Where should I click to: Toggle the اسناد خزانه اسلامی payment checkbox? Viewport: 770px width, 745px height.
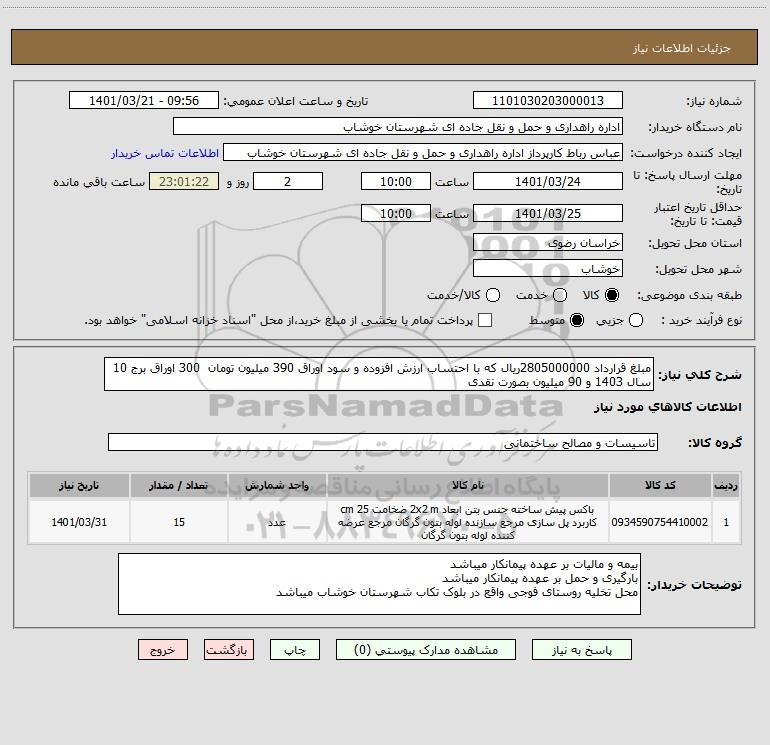485,320
